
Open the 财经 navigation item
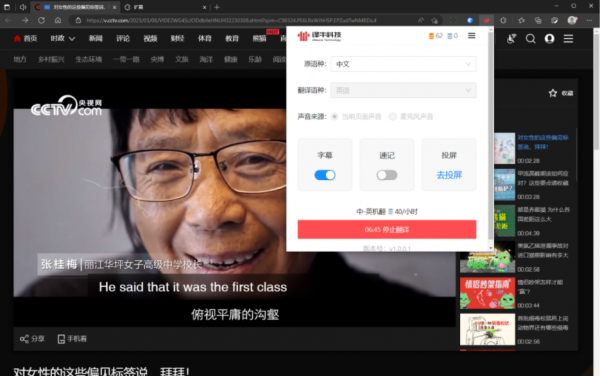(177, 38)
